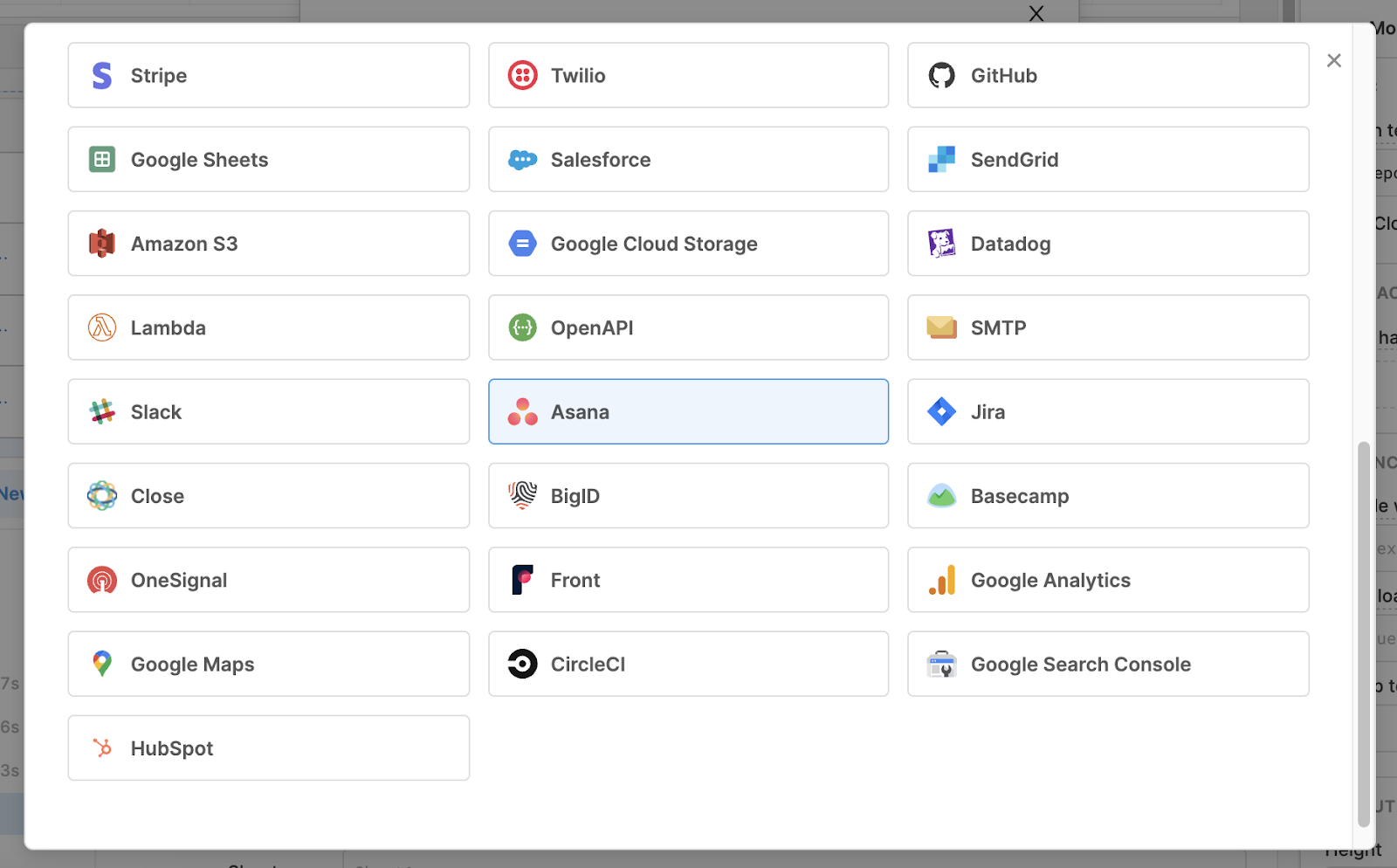Click the Google Search Console icon
This screenshot has height=868, width=1397.
coord(941,665)
